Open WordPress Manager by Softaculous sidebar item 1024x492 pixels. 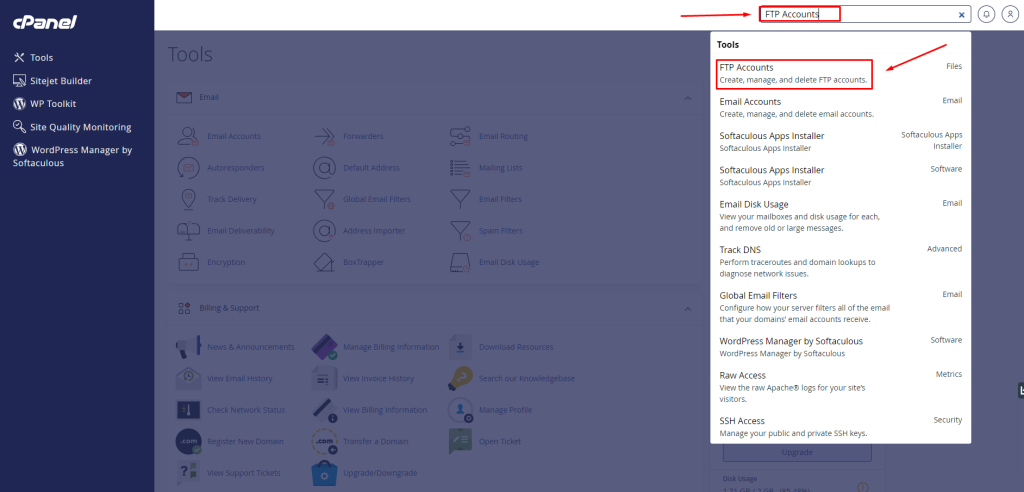coord(72,156)
